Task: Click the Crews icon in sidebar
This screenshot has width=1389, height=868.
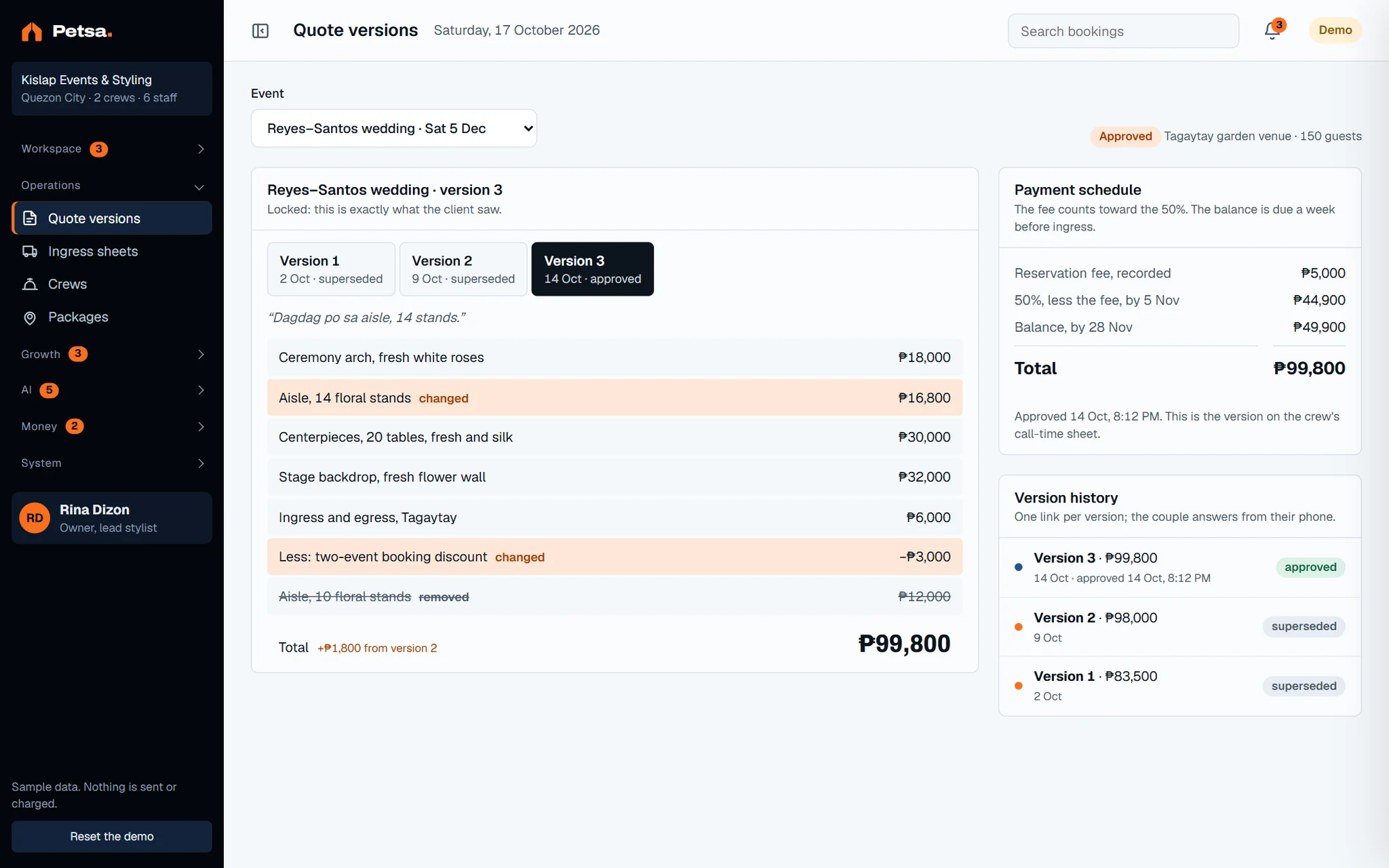Action: click(x=30, y=284)
